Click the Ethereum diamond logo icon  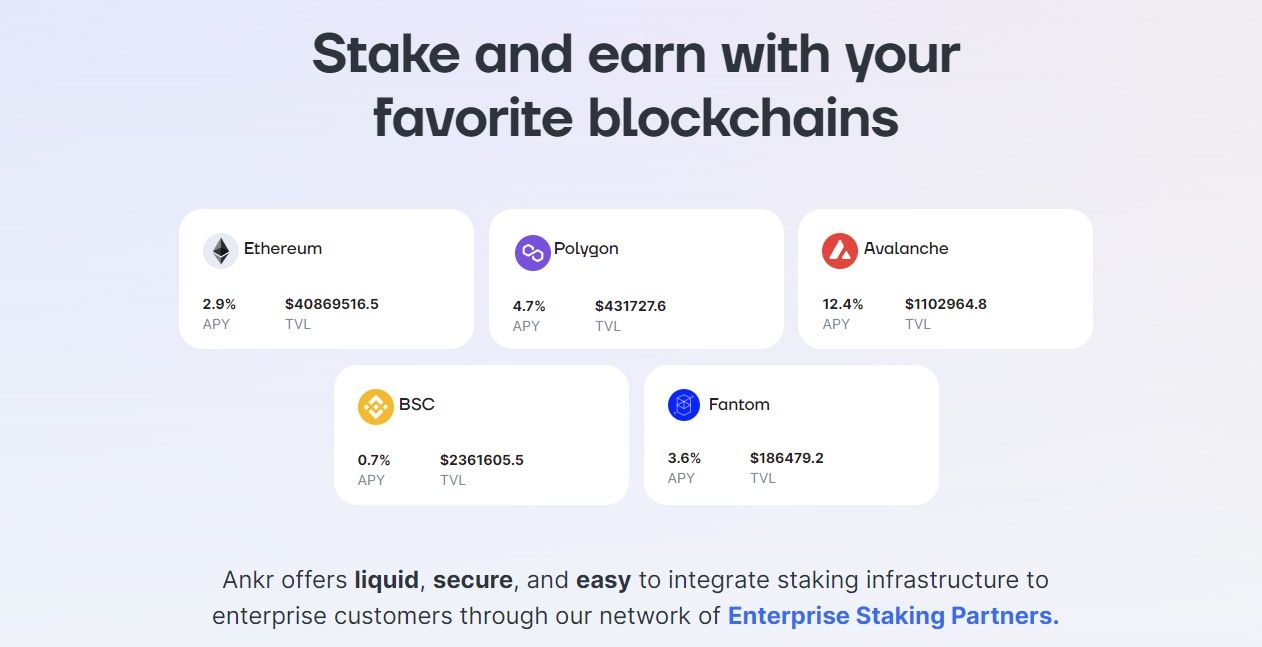tap(221, 251)
